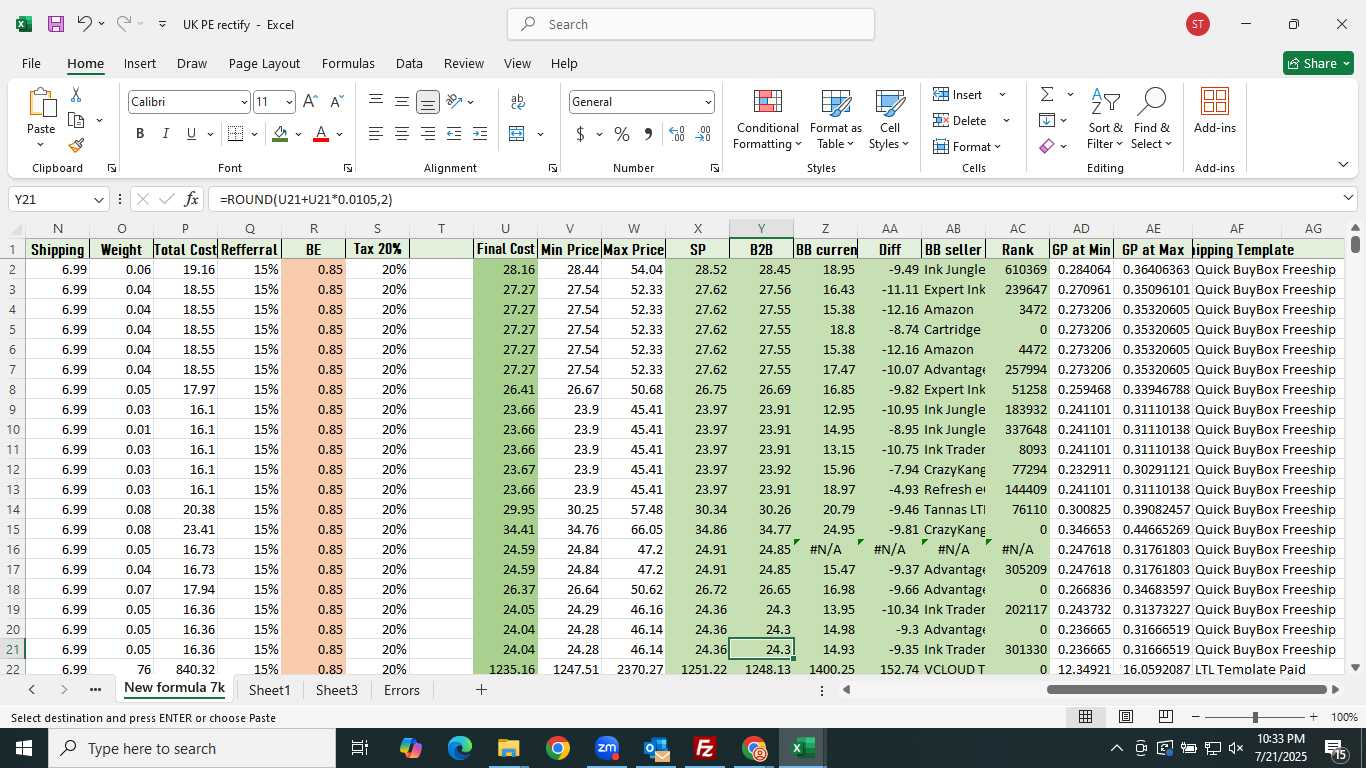The height and width of the screenshot is (768, 1366).
Task: Expand the formula bar
Action: tap(1348, 198)
